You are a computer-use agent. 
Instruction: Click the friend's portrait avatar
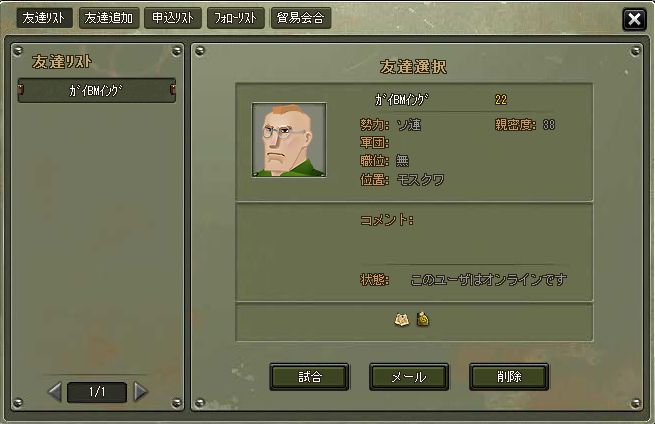click(x=289, y=140)
